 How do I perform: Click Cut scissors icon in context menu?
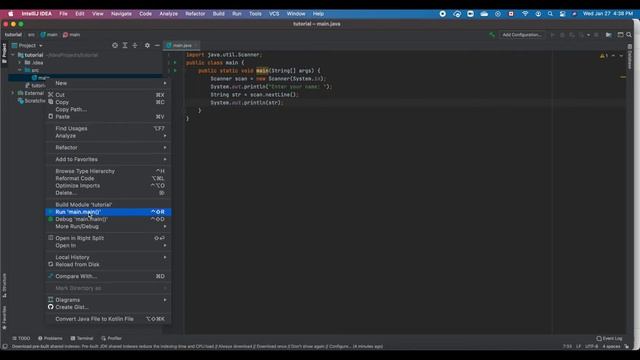(x=51, y=95)
